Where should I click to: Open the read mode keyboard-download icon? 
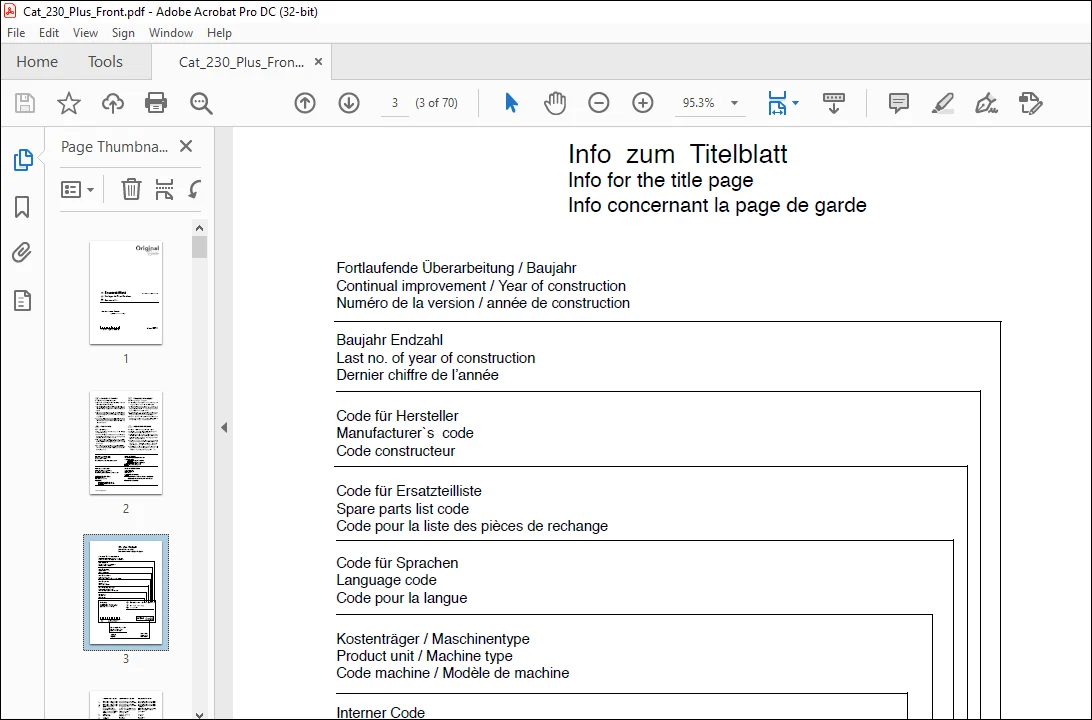[x=834, y=103]
